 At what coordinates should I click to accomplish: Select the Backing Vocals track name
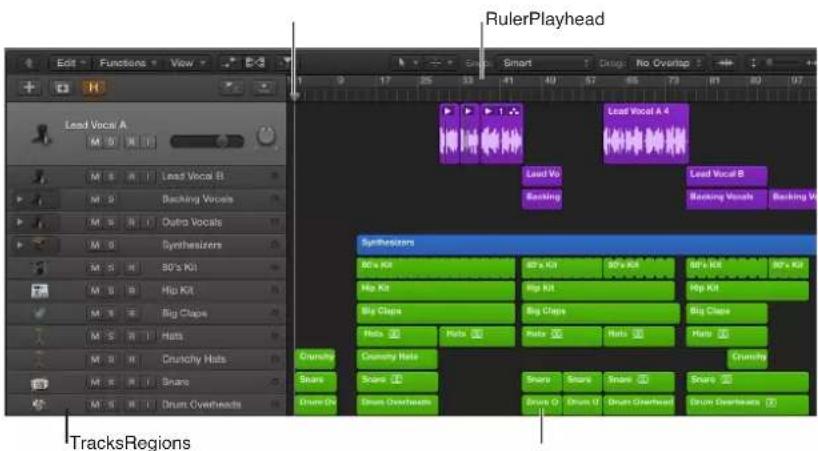coord(197,199)
